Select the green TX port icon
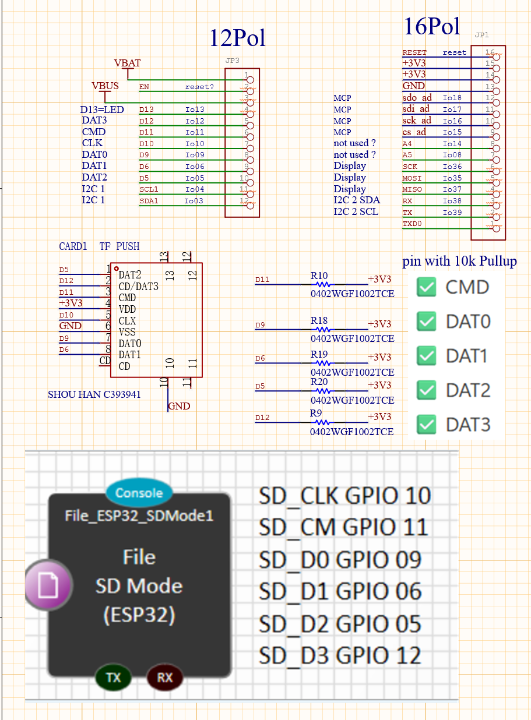The height and width of the screenshot is (720, 531). tap(113, 678)
